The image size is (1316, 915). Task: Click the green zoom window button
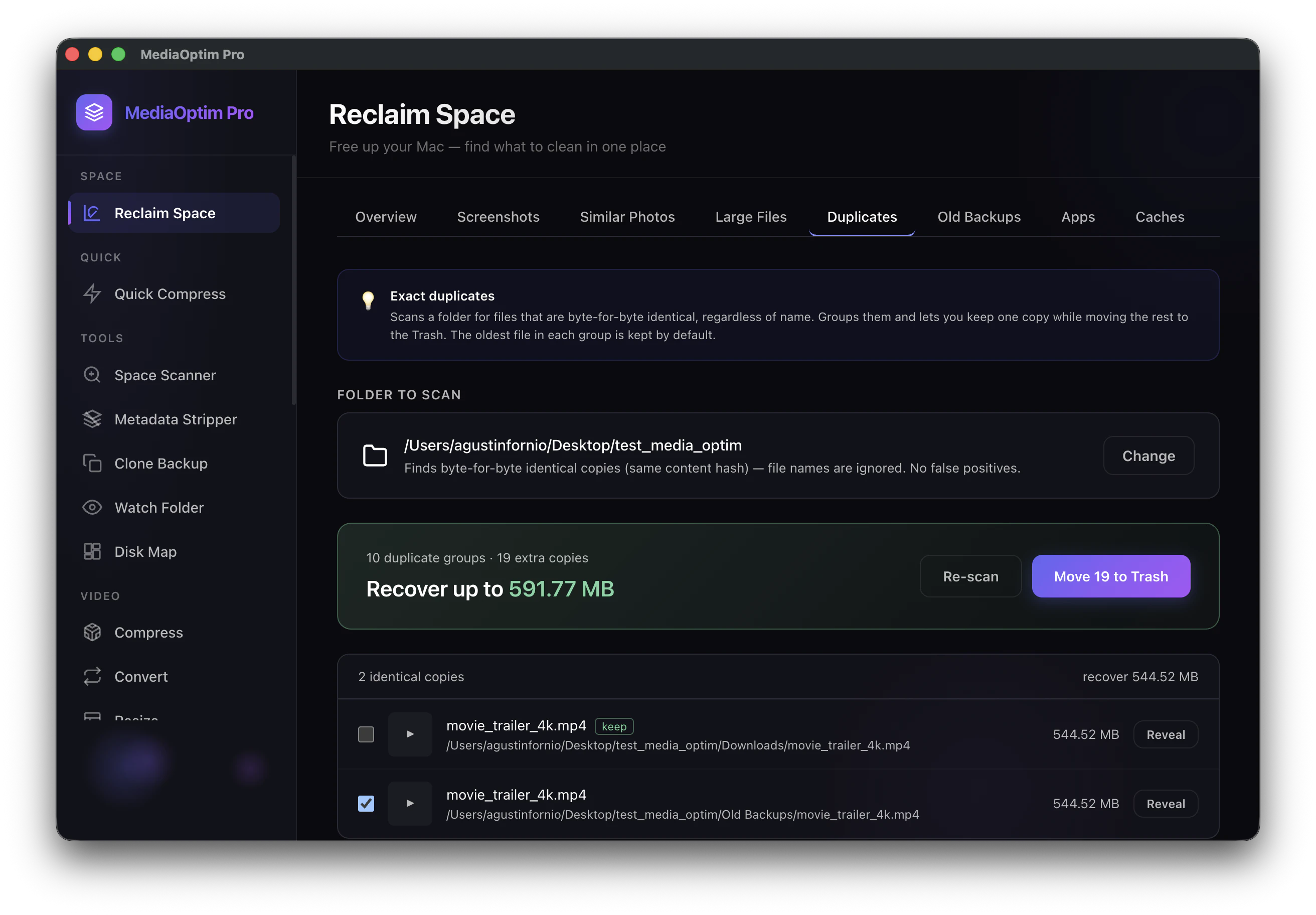(118, 54)
